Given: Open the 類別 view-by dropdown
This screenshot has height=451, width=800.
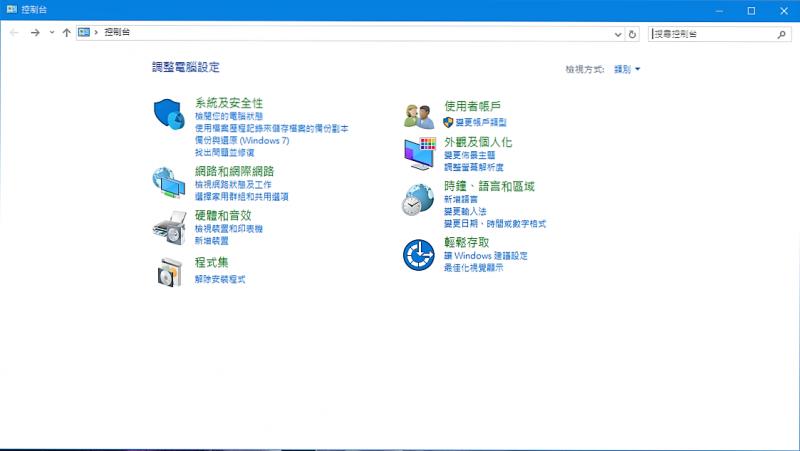Looking at the screenshot, I should pos(627,69).
